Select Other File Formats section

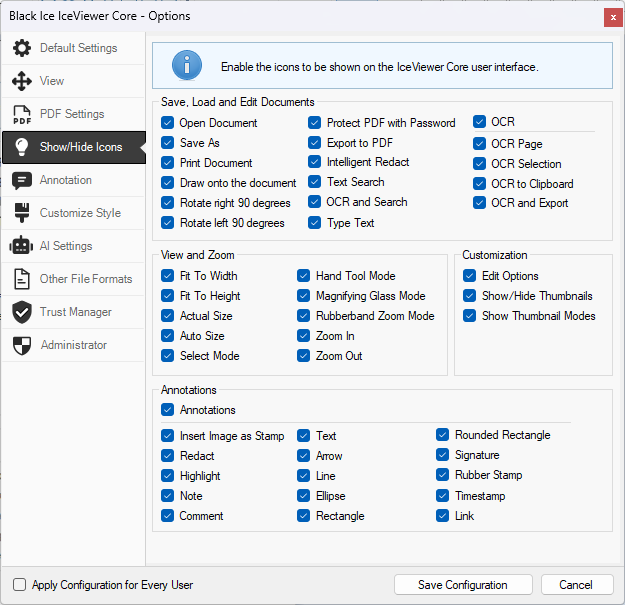pos(73,279)
